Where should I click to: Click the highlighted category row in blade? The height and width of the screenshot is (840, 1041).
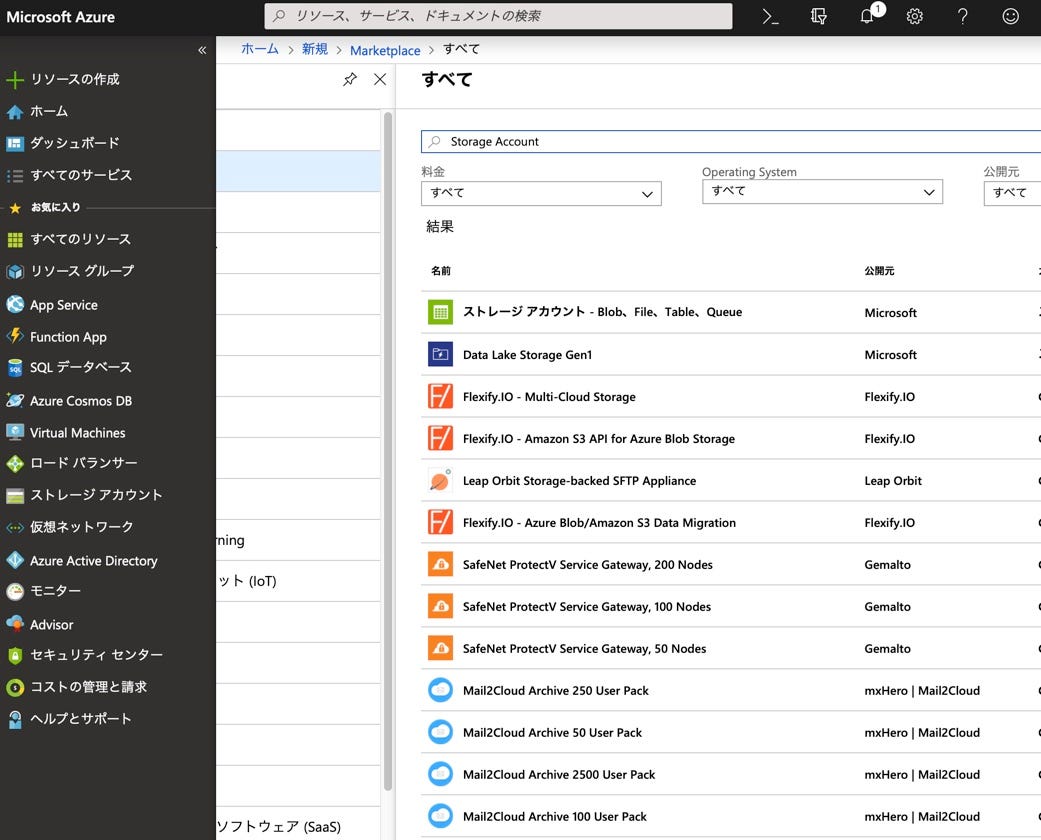pos(298,171)
